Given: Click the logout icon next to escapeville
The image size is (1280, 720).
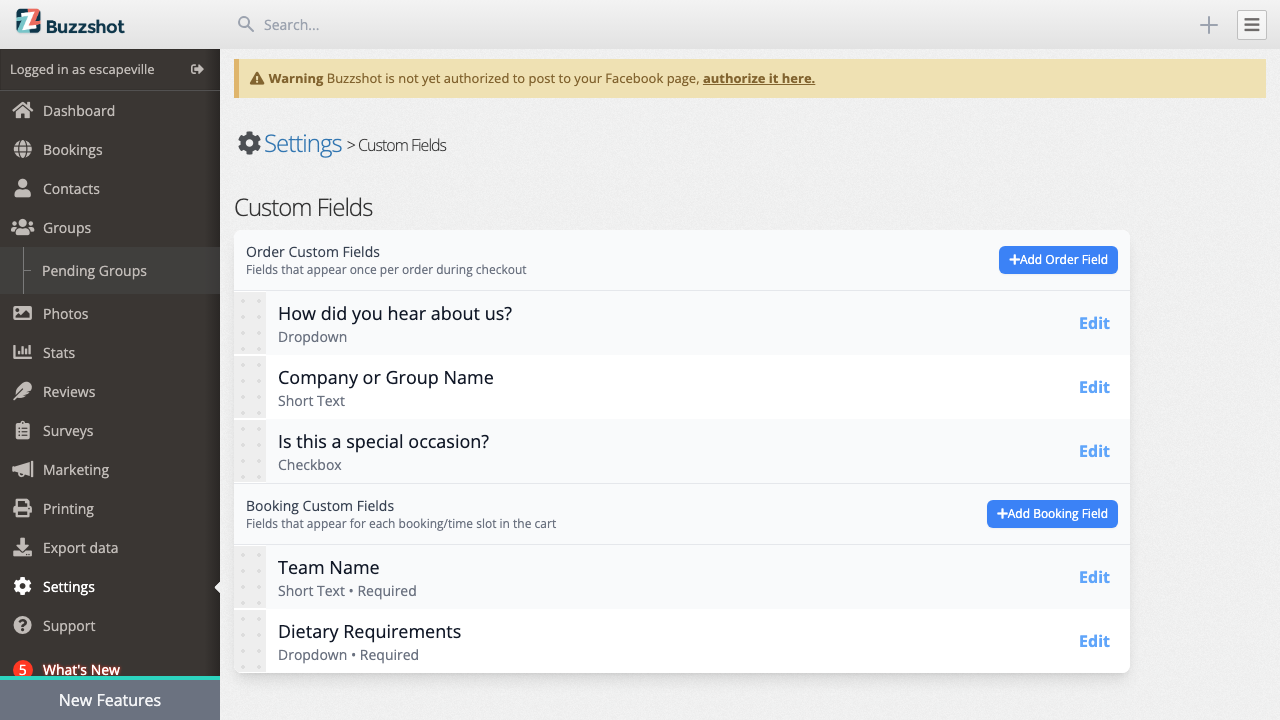Looking at the screenshot, I should (197, 69).
